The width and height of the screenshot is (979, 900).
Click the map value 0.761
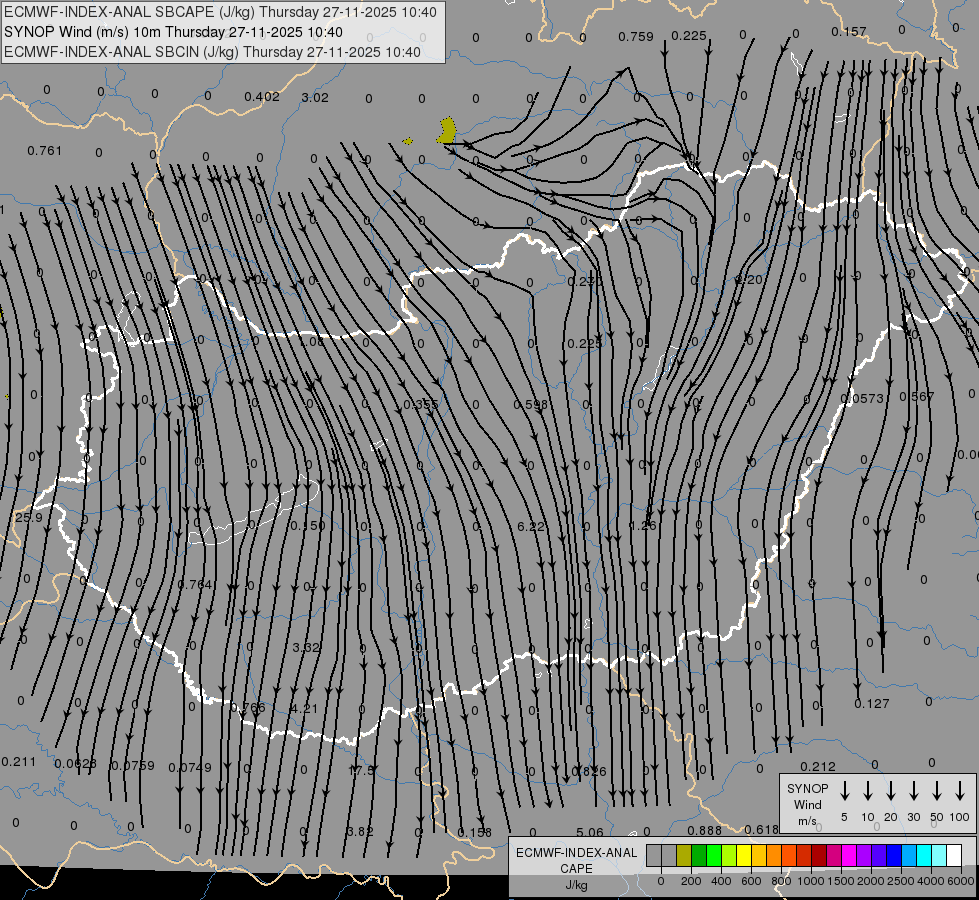[45, 151]
